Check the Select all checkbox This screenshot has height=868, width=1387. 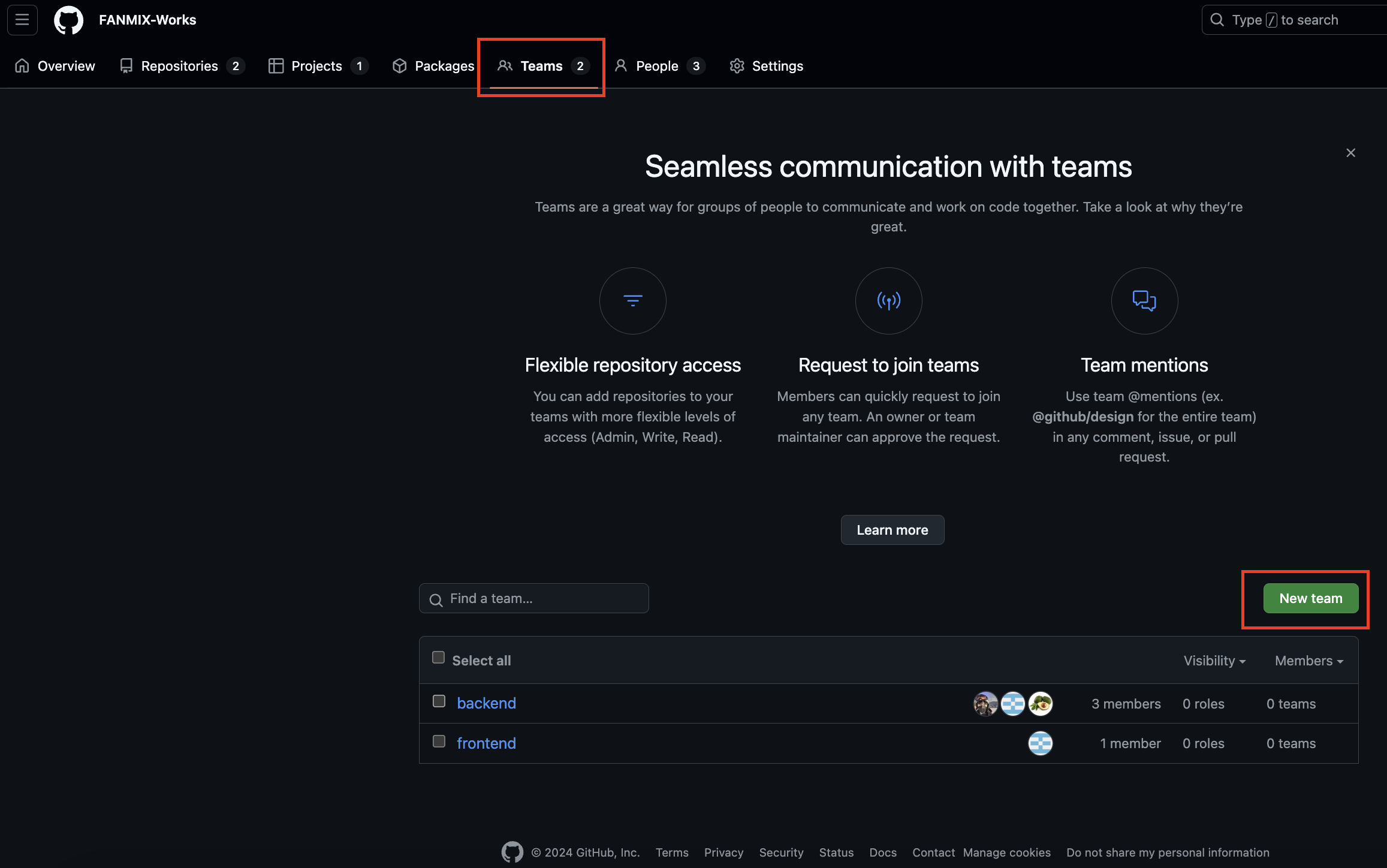pos(438,658)
